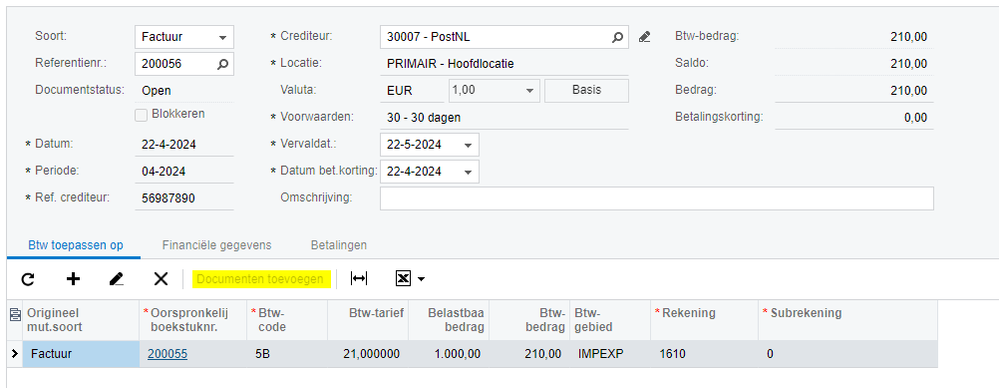
Task: Export grid to Excel icon
Action: coord(403,279)
